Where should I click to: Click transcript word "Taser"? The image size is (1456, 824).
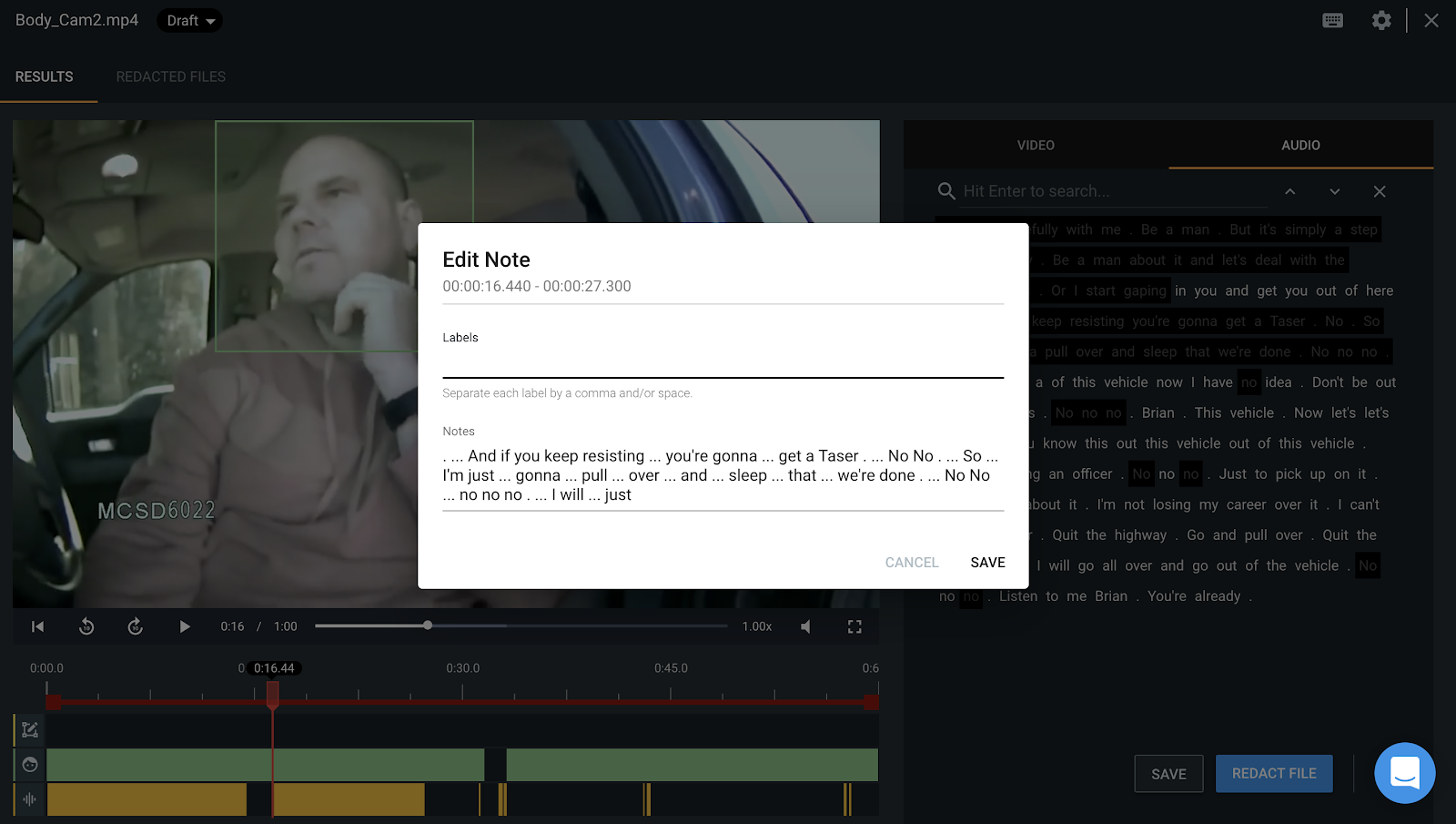click(1288, 321)
